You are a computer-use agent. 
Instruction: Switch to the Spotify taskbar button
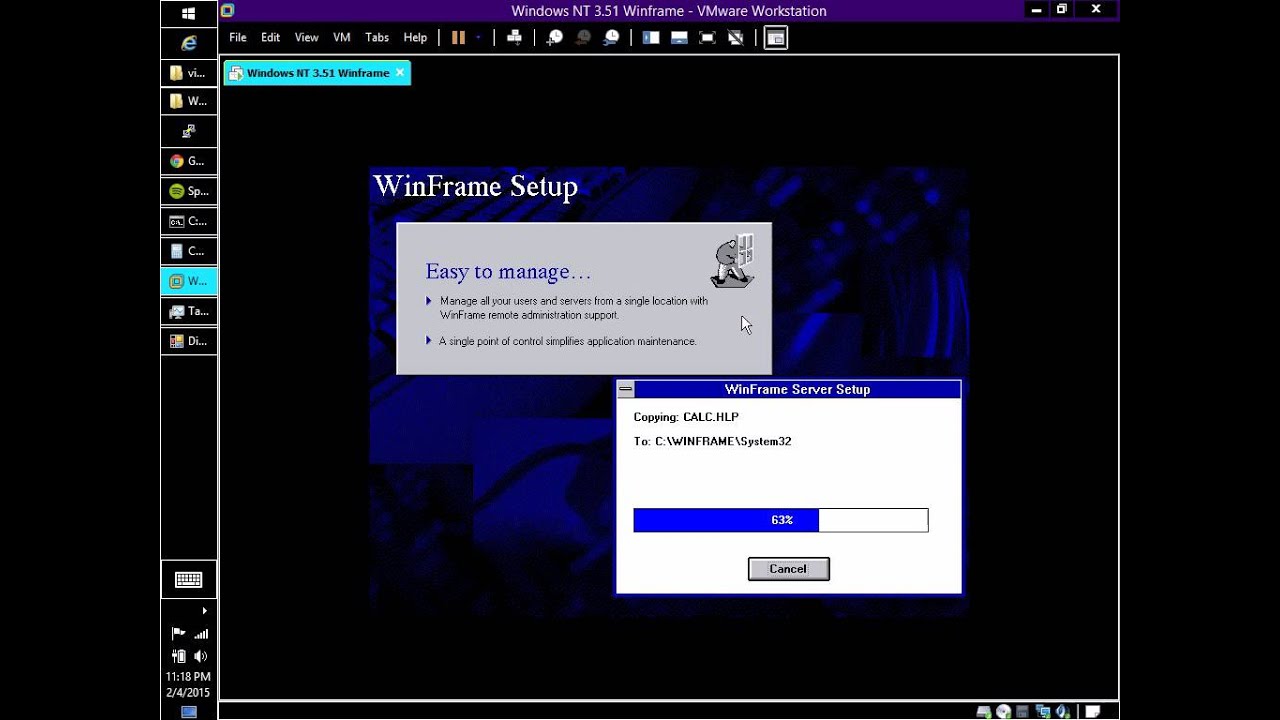(x=188, y=191)
